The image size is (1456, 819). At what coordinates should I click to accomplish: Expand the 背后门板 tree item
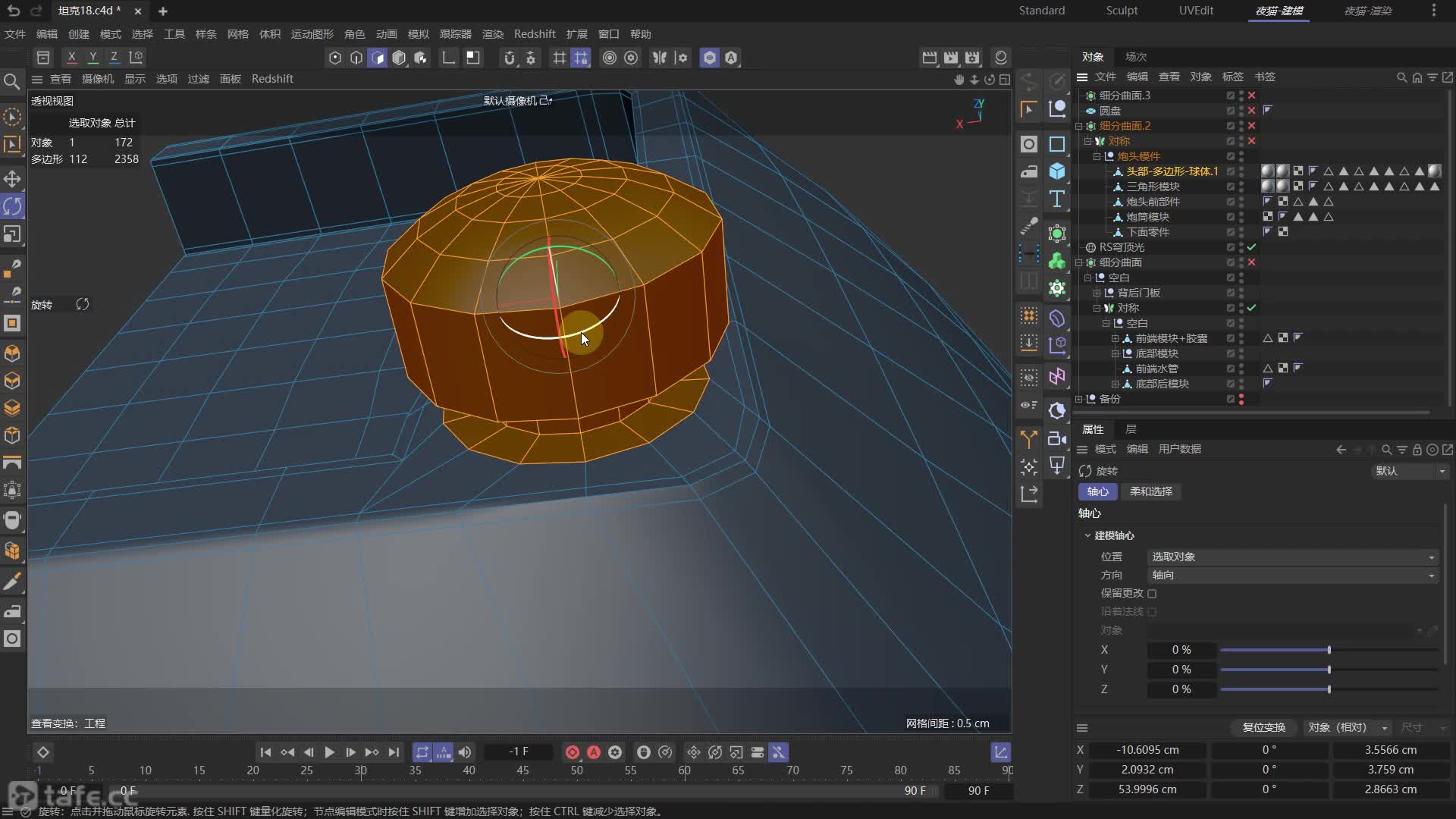[1097, 293]
